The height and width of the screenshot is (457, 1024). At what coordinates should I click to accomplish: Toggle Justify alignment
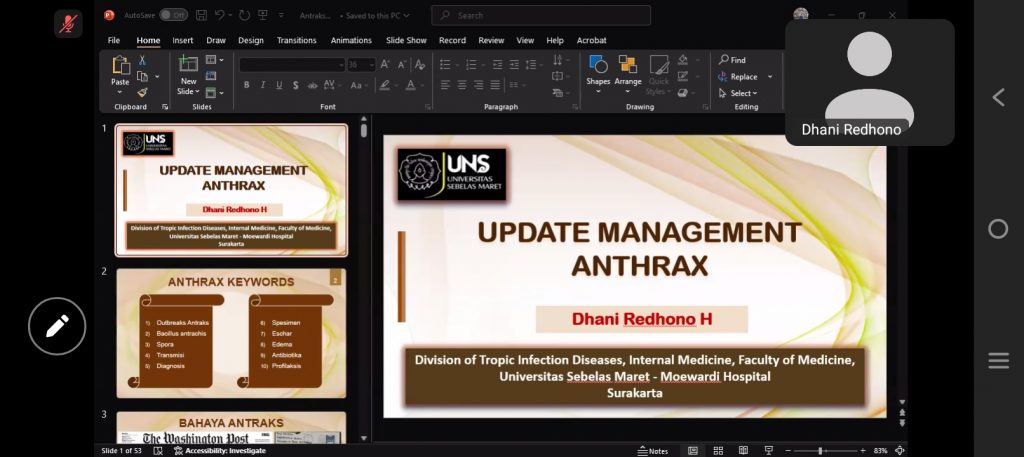pos(495,85)
